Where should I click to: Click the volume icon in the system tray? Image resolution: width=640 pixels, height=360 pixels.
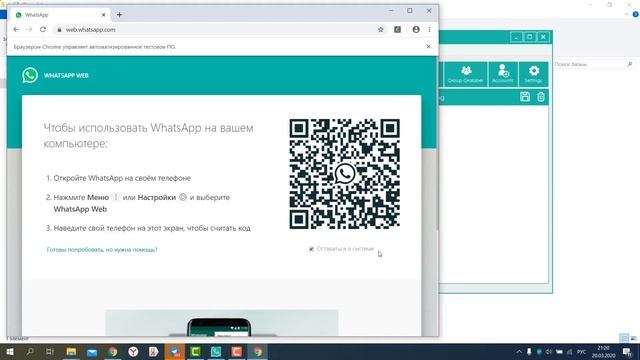coord(549,351)
